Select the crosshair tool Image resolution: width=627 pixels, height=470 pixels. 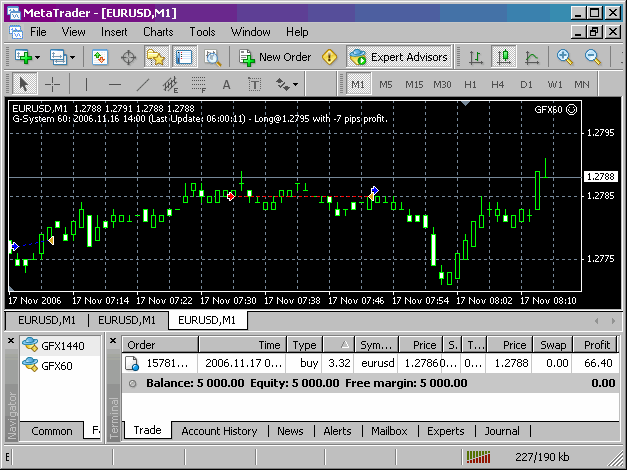point(52,84)
